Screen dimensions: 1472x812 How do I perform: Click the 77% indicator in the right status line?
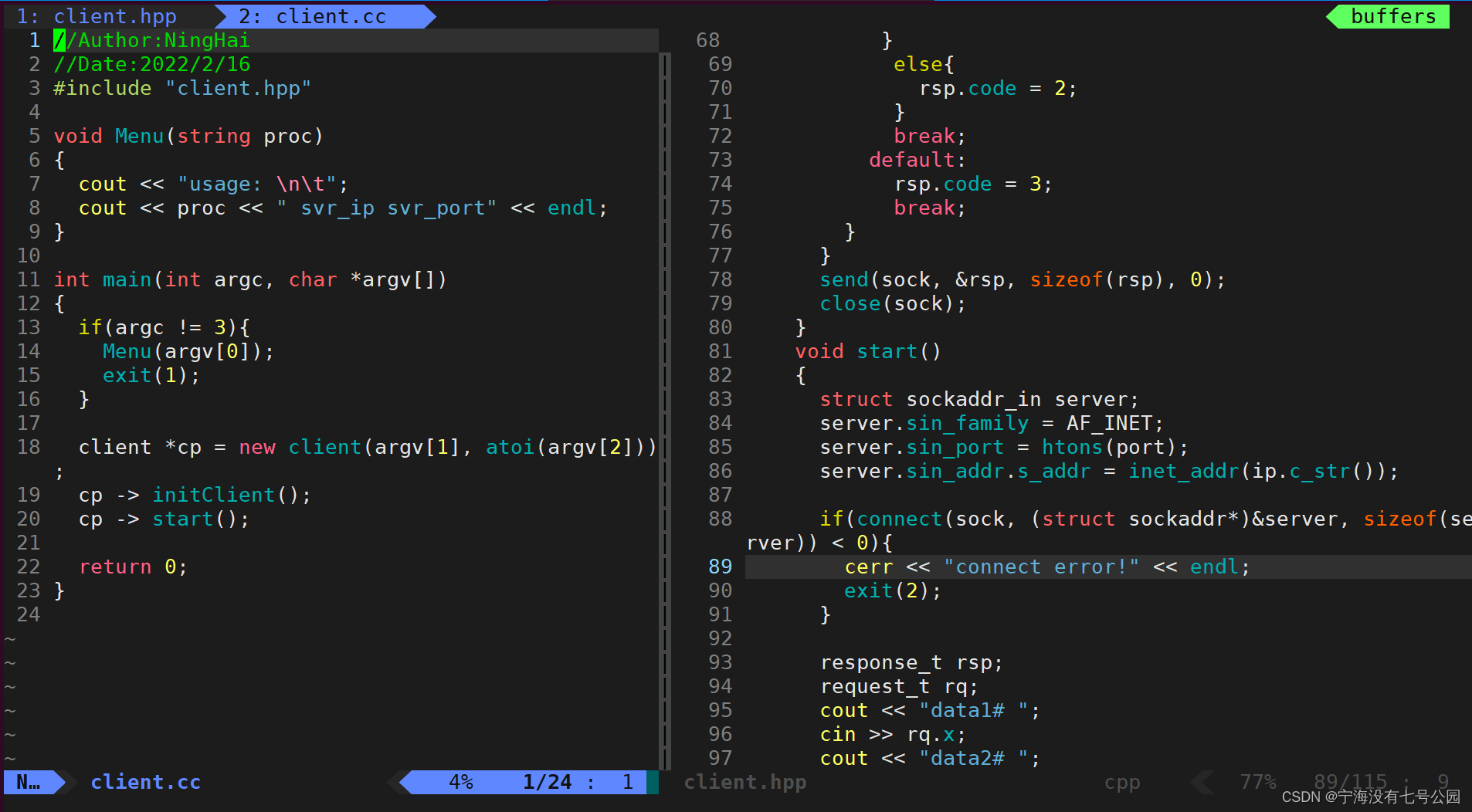coord(1258,782)
